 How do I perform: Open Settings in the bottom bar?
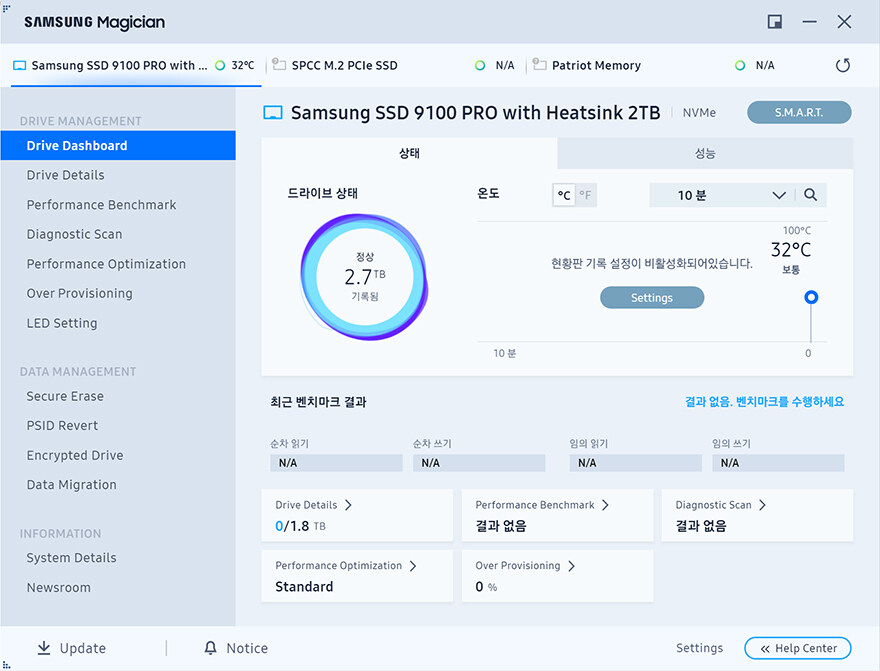tap(699, 648)
